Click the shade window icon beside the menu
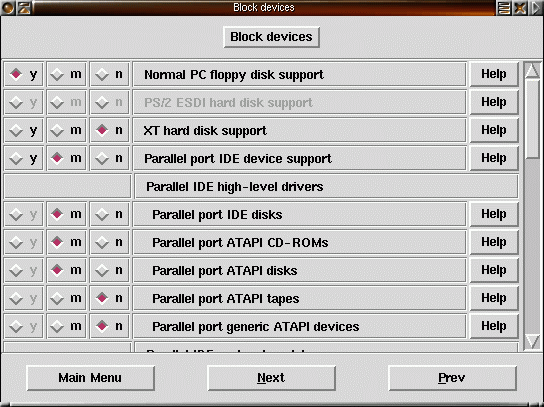Viewport: 544px width, 407px height. point(24,7)
